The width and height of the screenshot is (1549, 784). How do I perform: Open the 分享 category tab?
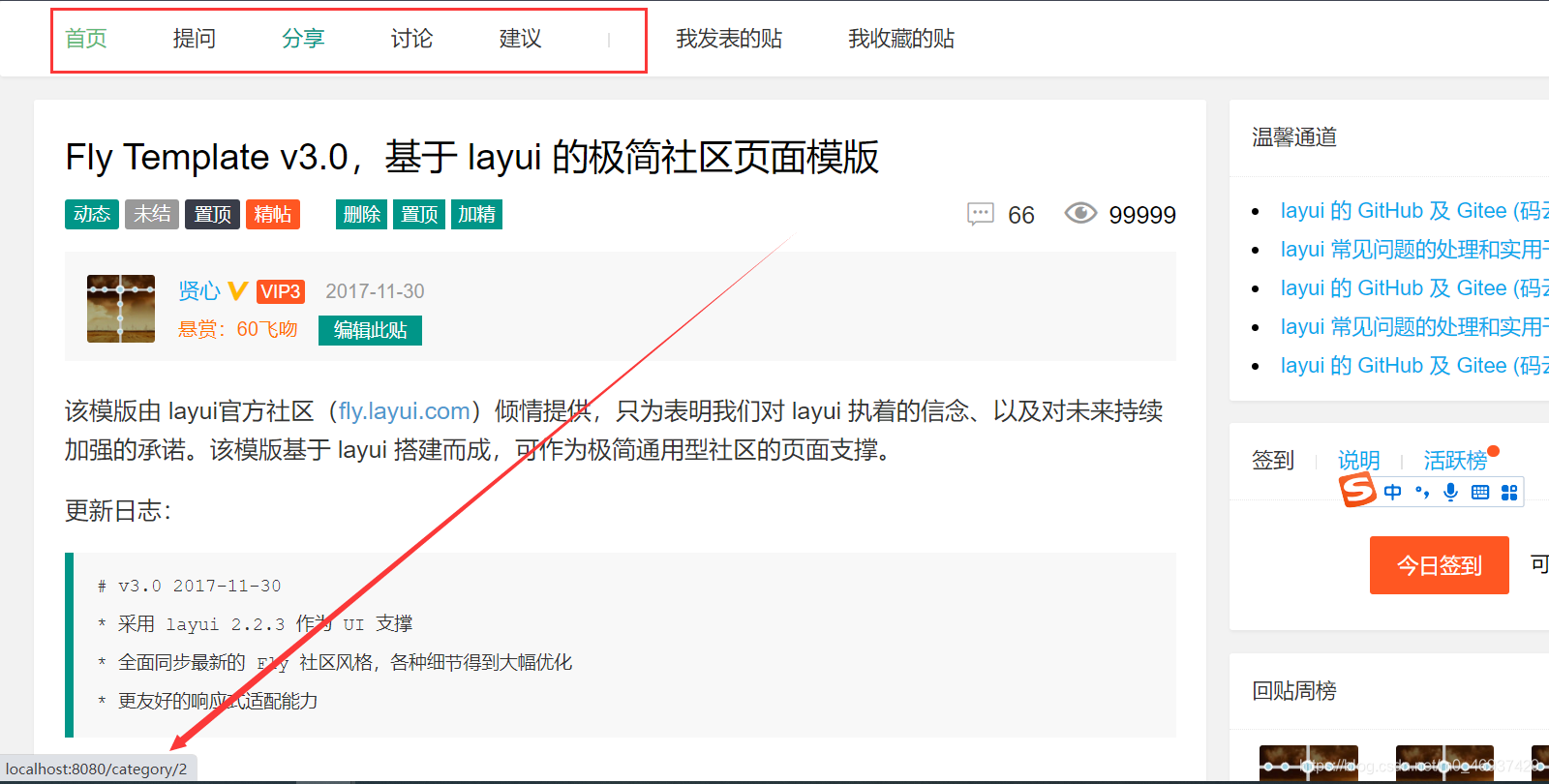click(x=303, y=39)
